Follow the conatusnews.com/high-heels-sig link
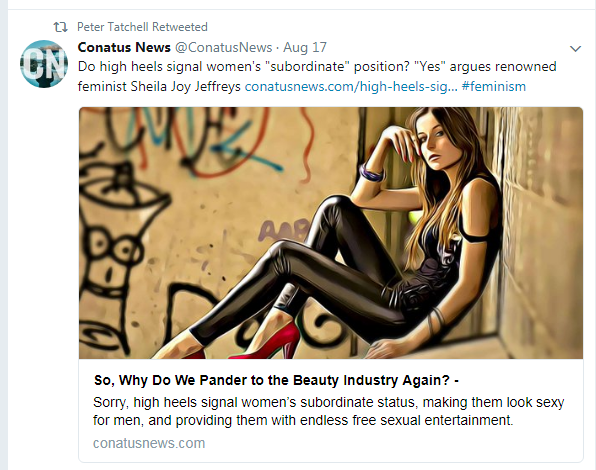 point(351,87)
